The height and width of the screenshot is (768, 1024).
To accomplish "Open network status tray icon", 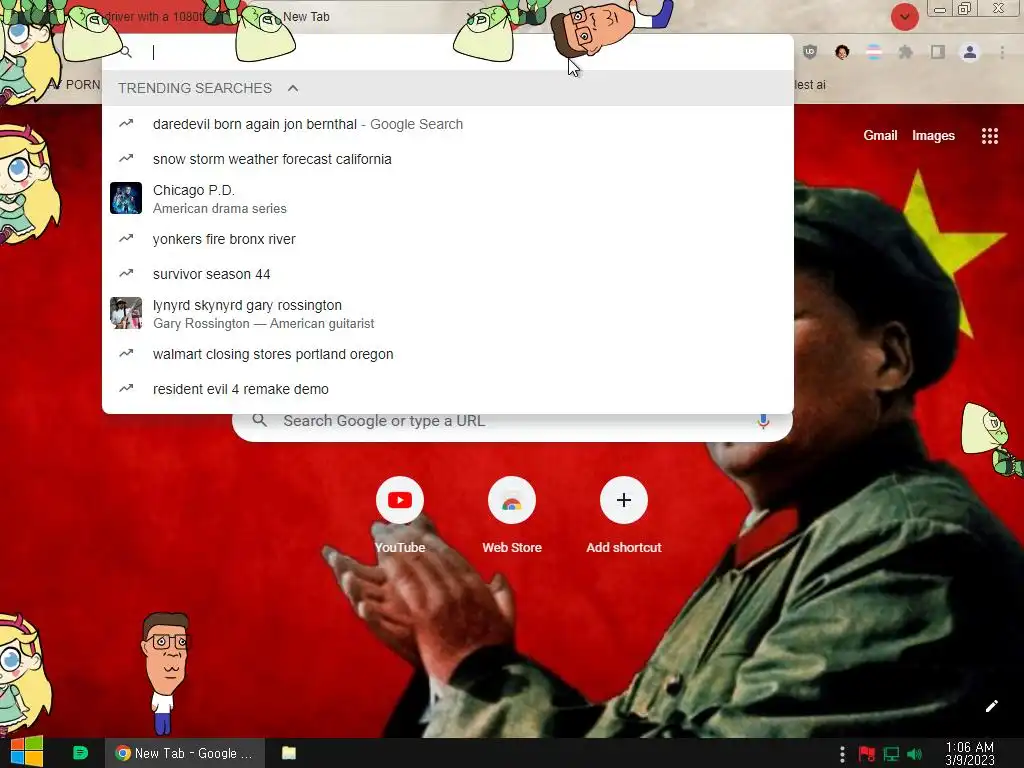I will pos(891,754).
